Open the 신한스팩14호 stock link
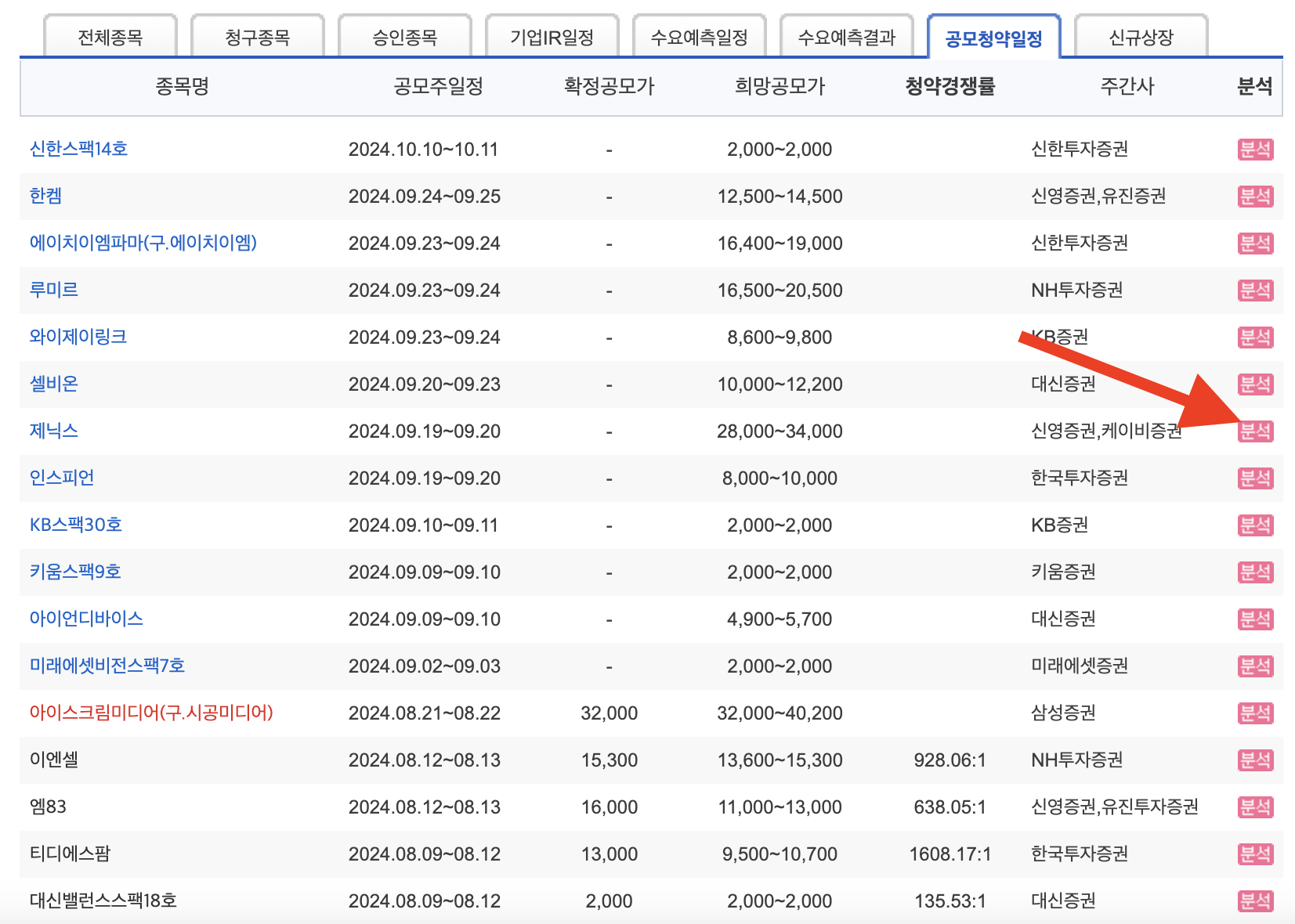Viewport: 1295px width, 924px height. (x=78, y=149)
